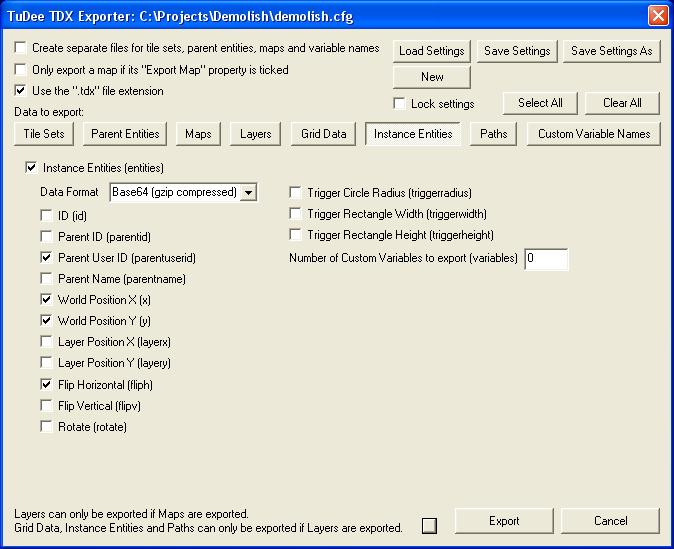Check the Rotate (rotate) box
The height and width of the screenshot is (549, 674).
(x=46, y=426)
